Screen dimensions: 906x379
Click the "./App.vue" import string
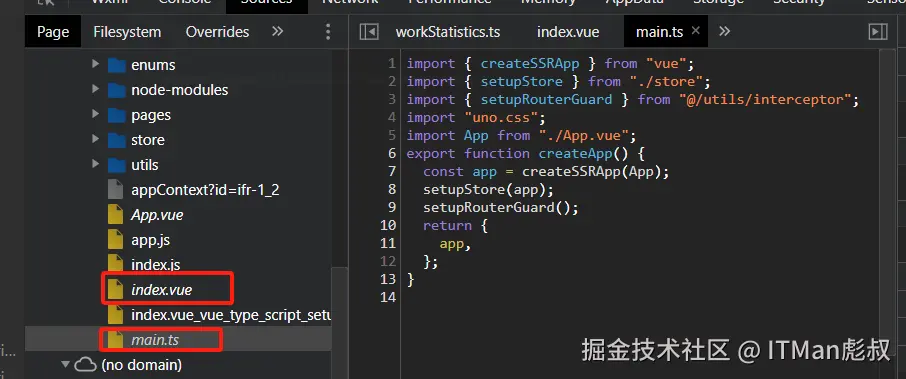[x=584, y=135]
